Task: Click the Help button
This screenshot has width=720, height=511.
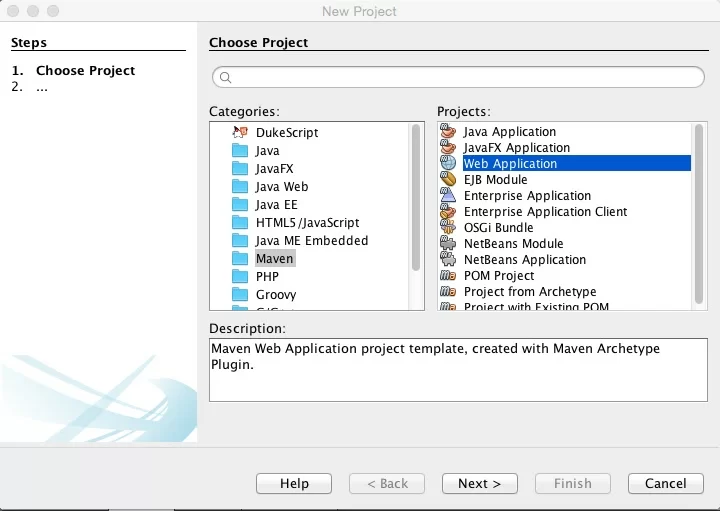Action: (294, 483)
